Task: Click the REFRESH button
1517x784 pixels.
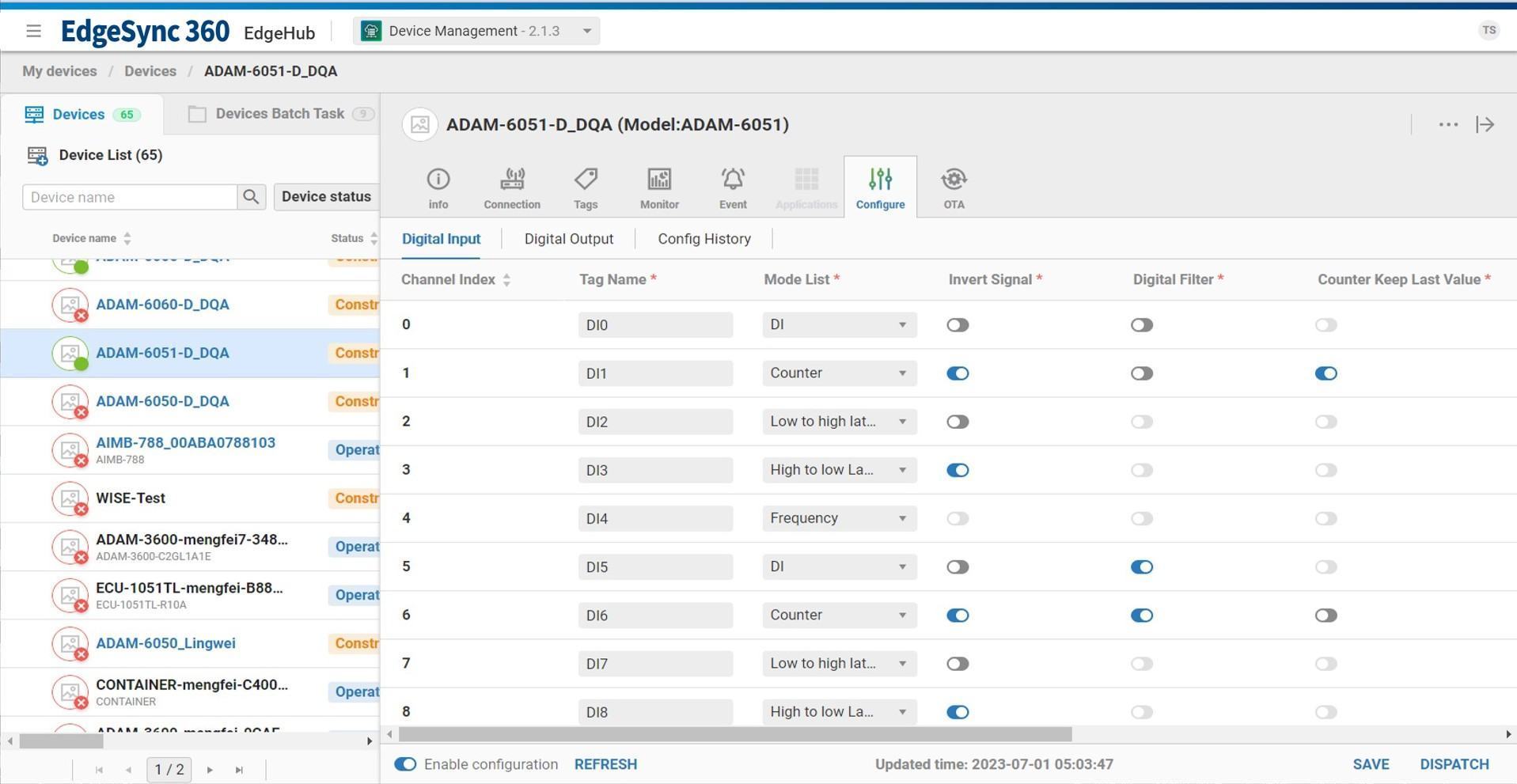Action: [605, 764]
